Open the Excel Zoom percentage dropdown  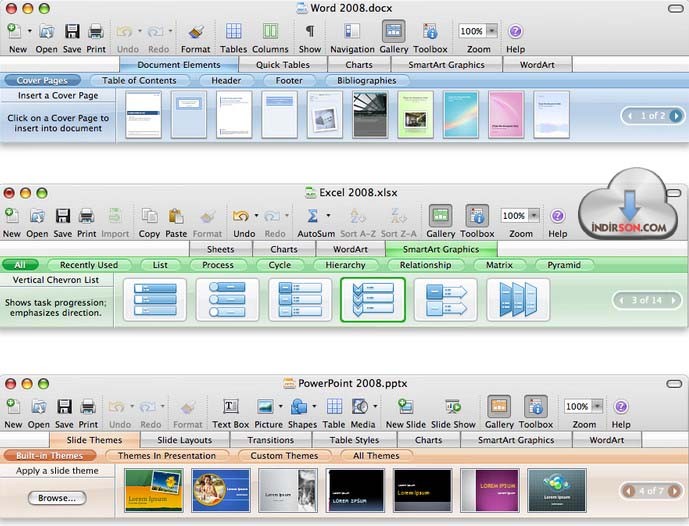(x=534, y=216)
